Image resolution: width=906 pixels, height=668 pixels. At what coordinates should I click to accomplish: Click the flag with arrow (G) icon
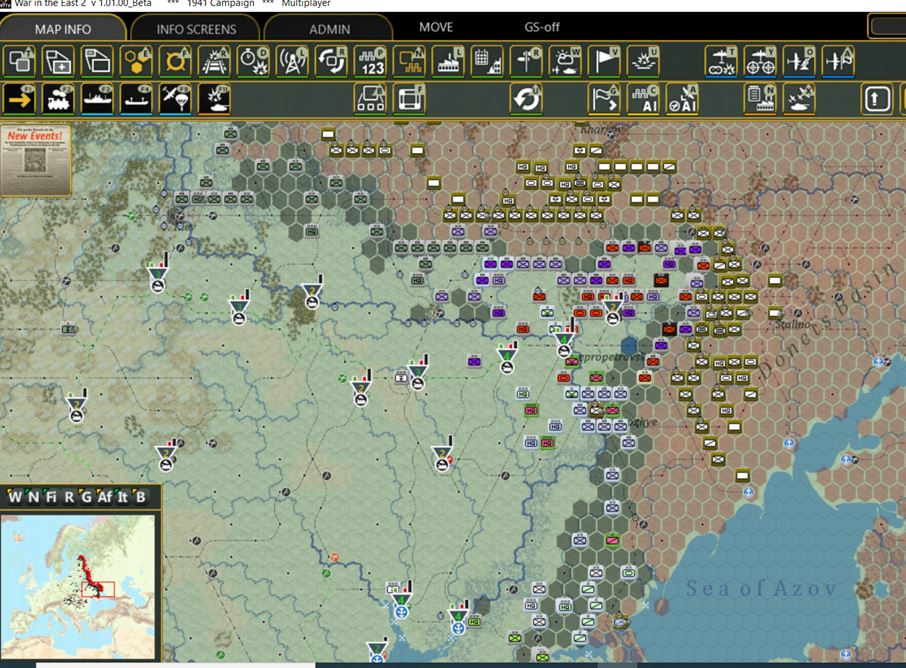604,99
